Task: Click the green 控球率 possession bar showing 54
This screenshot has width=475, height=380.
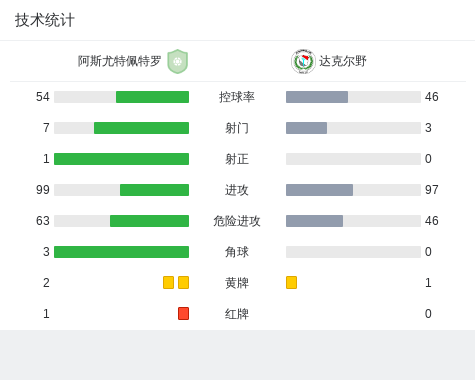Action: pos(152,97)
